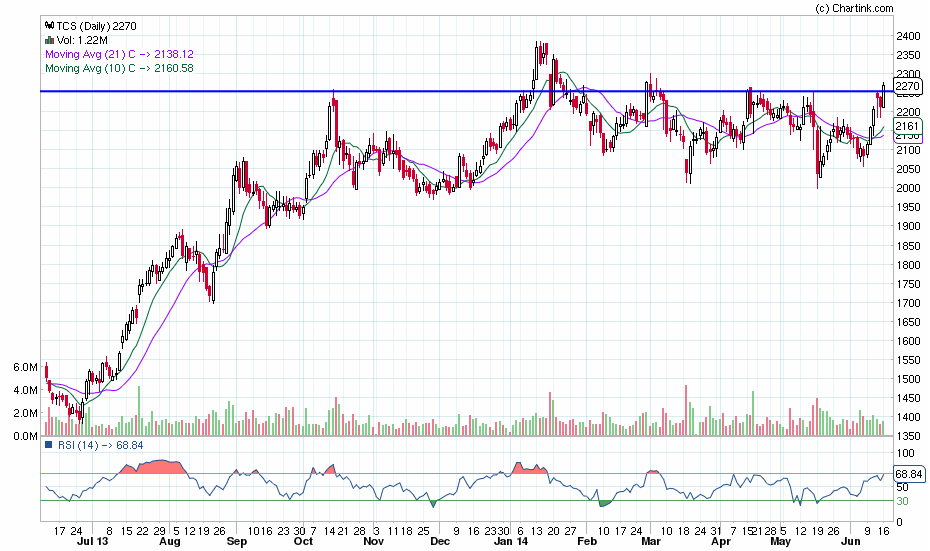Click the 'Moving Avg (10) C -> 2160.58' legend
The width and height of the screenshot is (930, 551).
(119, 68)
